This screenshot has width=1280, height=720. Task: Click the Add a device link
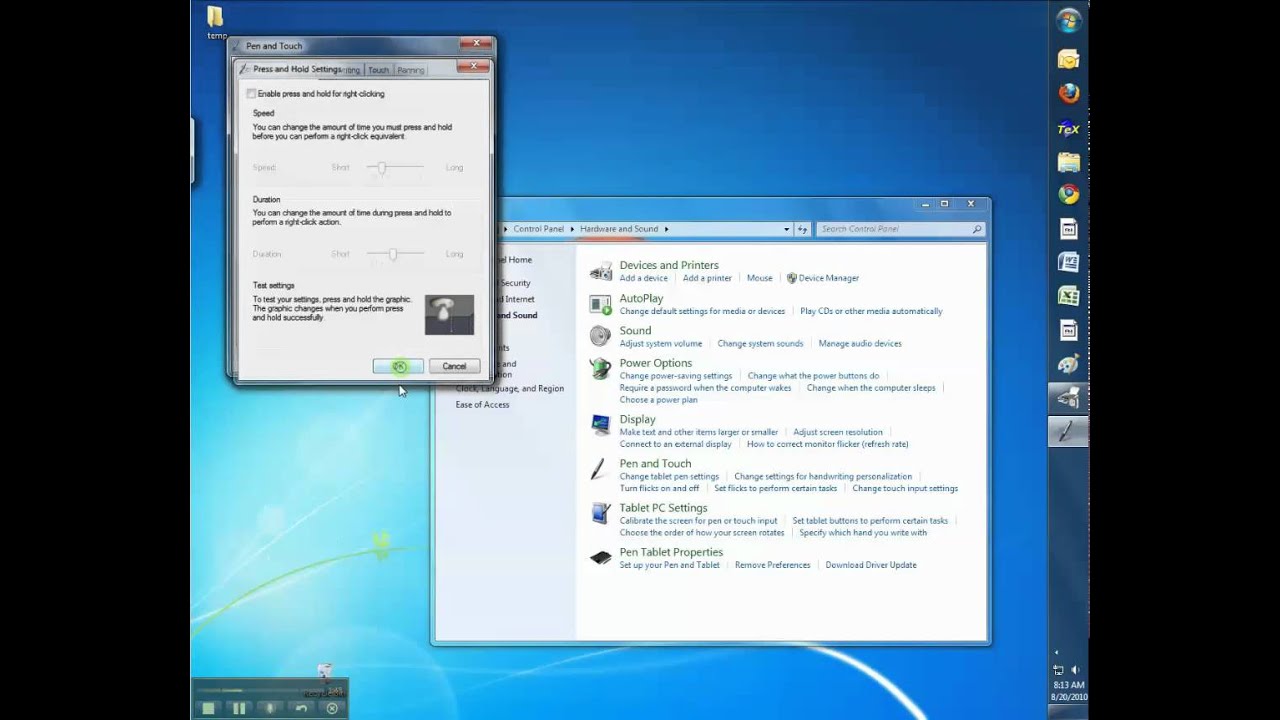[x=643, y=278]
